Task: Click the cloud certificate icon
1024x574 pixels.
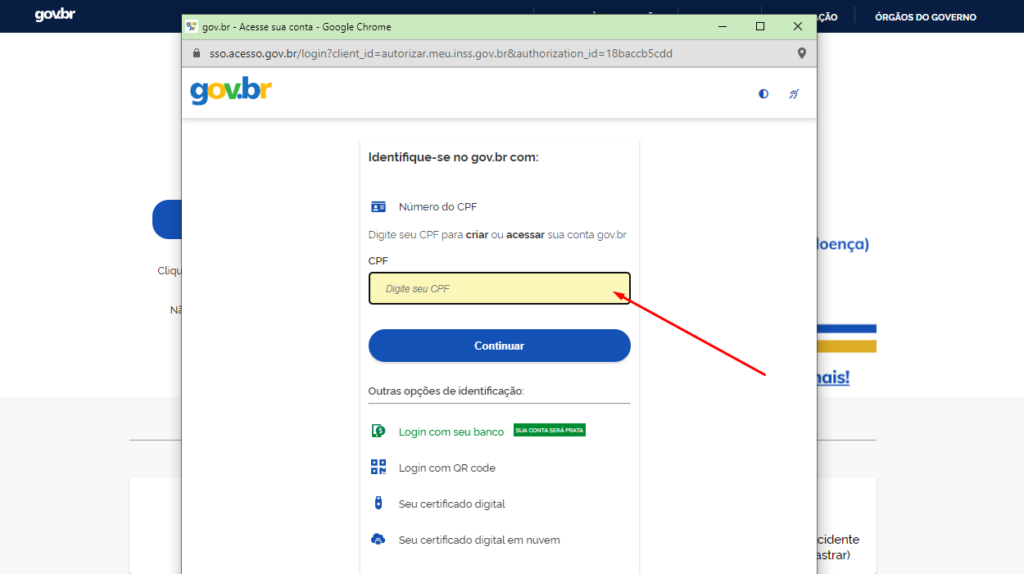Action: 378,539
